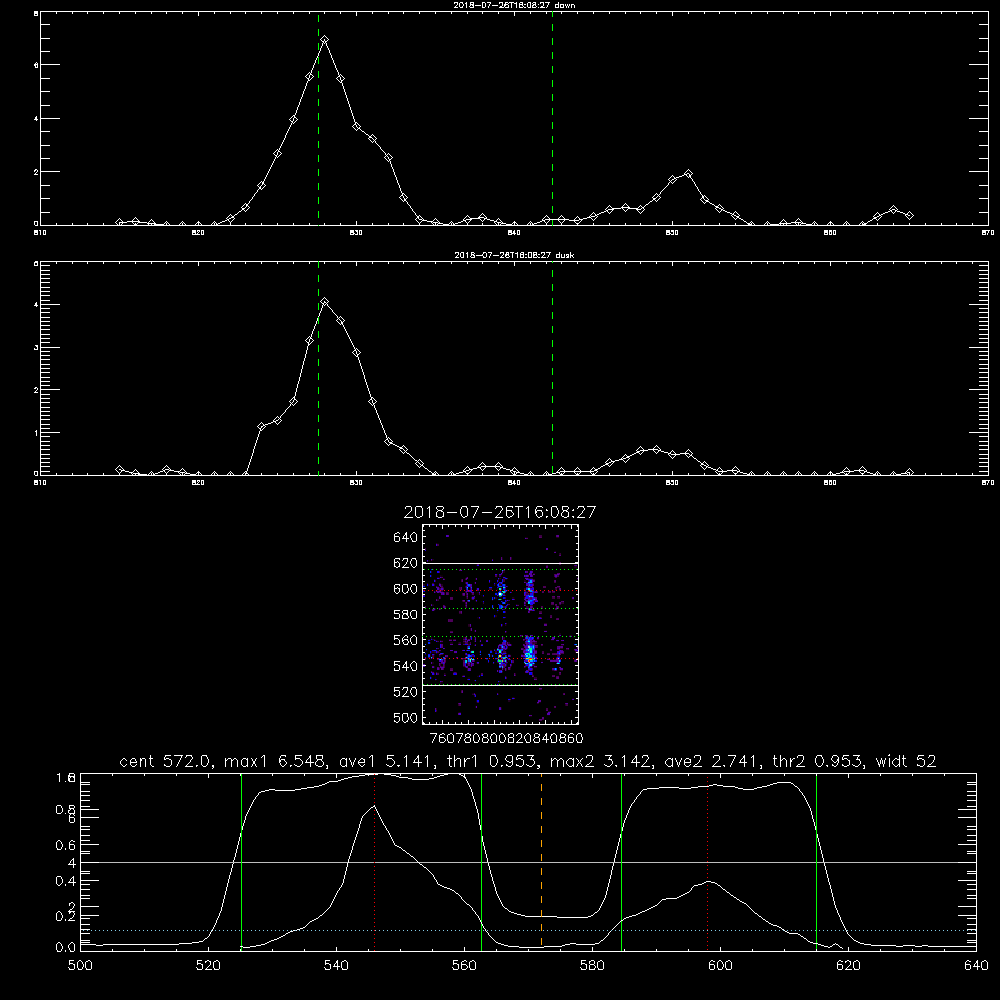This screenshot has height=1000, width=1000.
Task: Click the red dotted line near 598 in bottom plot
Action: click(707, 860)
